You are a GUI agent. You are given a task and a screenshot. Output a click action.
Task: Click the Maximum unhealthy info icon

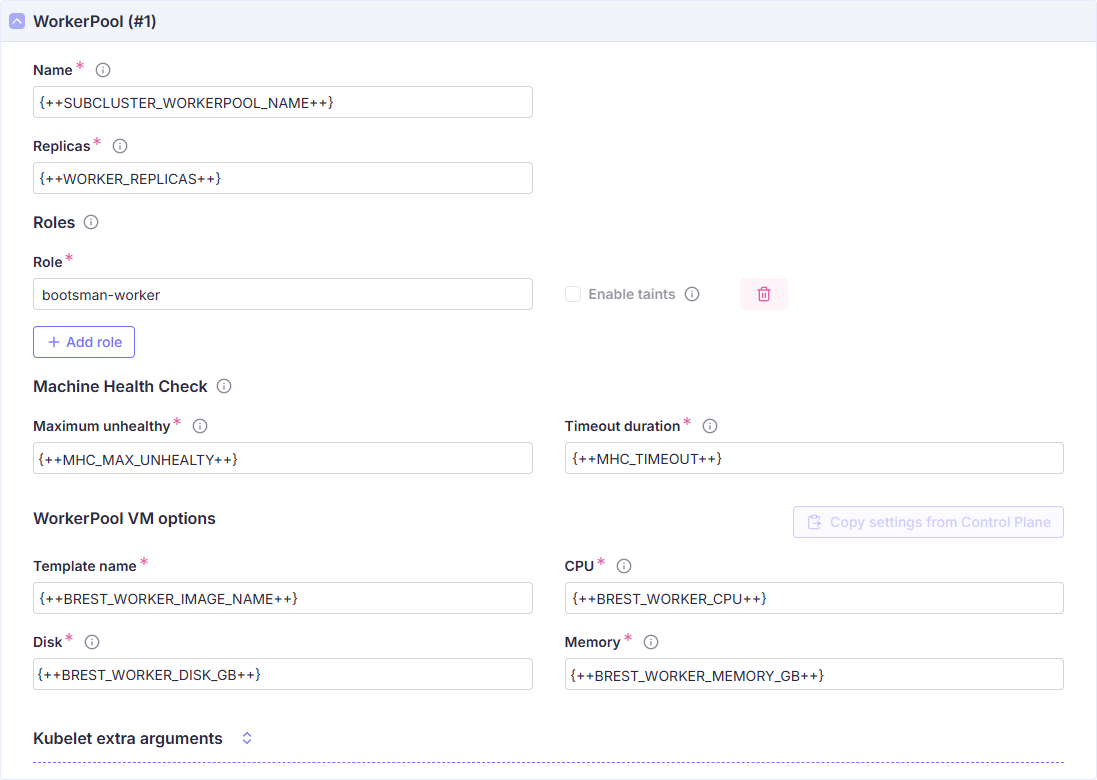199,425
